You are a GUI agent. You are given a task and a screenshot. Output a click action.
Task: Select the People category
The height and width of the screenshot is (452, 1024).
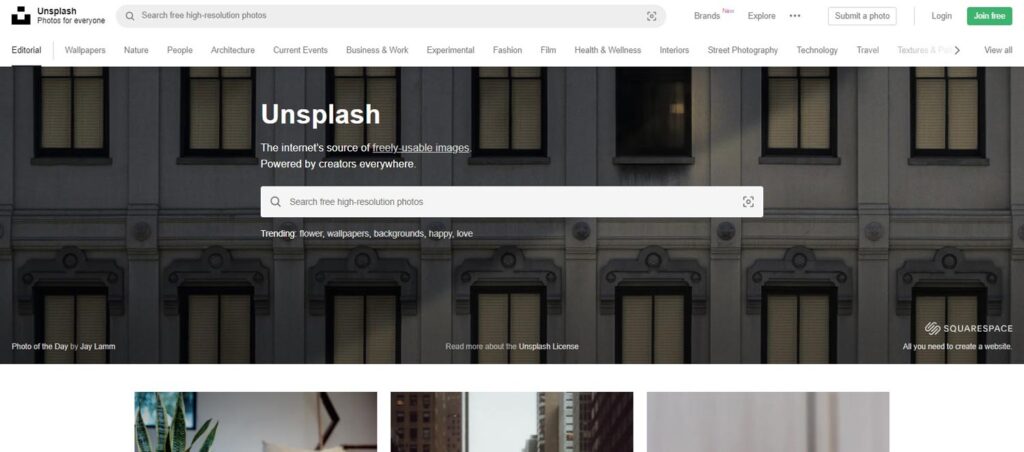click(x=180, y=50)
